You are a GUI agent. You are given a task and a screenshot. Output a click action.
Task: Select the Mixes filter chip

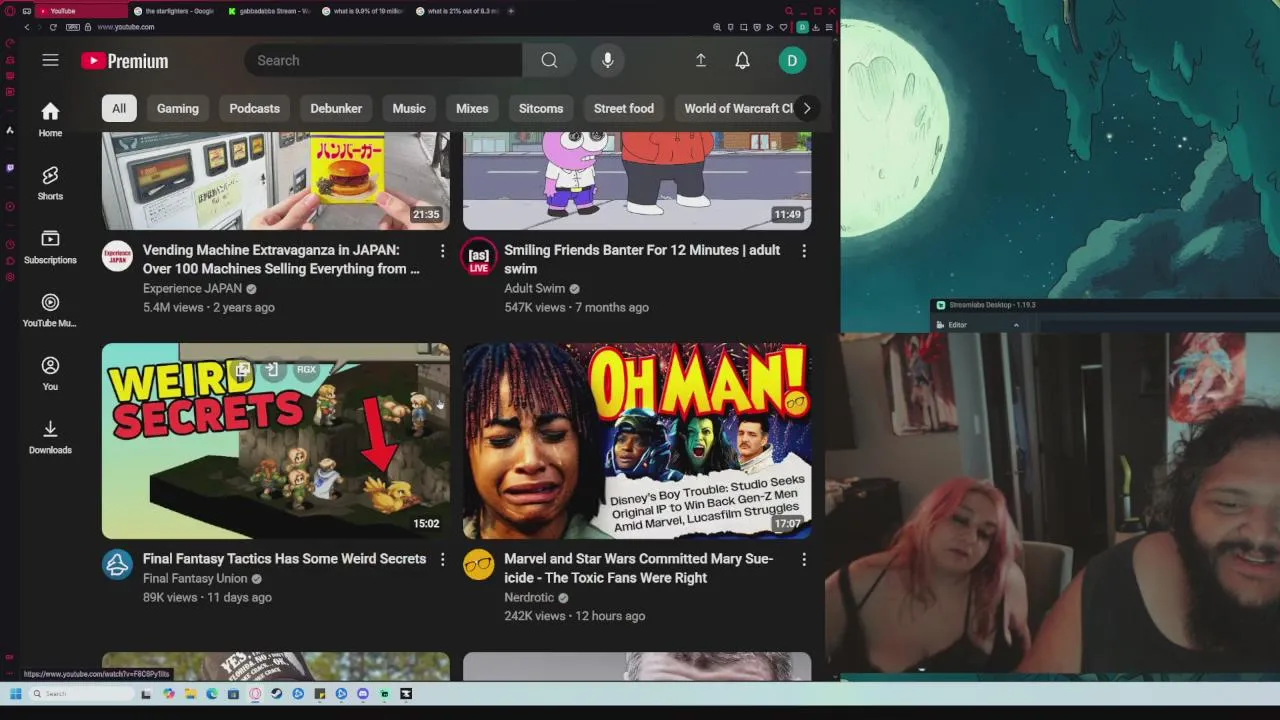(472, 108)
